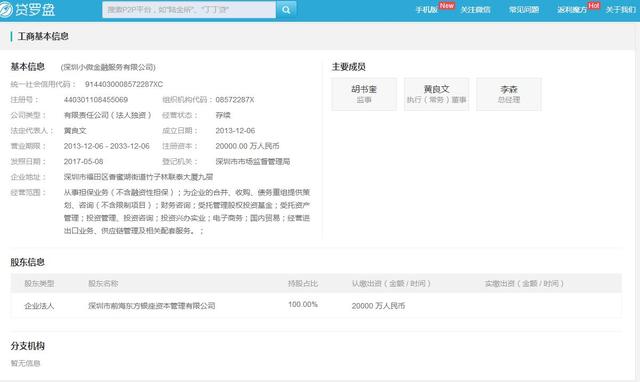Click organization code 08572287X

[x=235, y=100]
